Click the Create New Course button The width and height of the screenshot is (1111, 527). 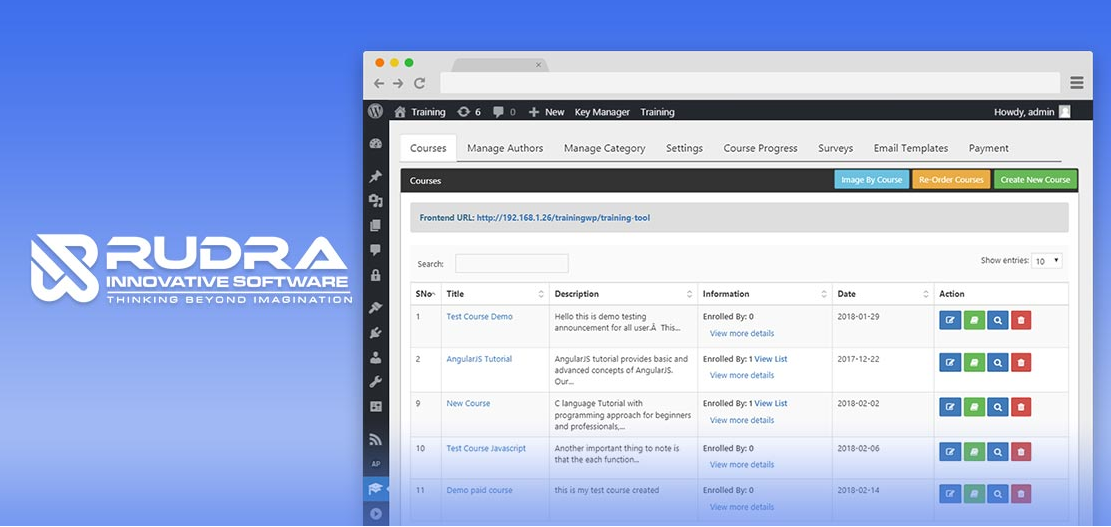(x=1035, y=180)
